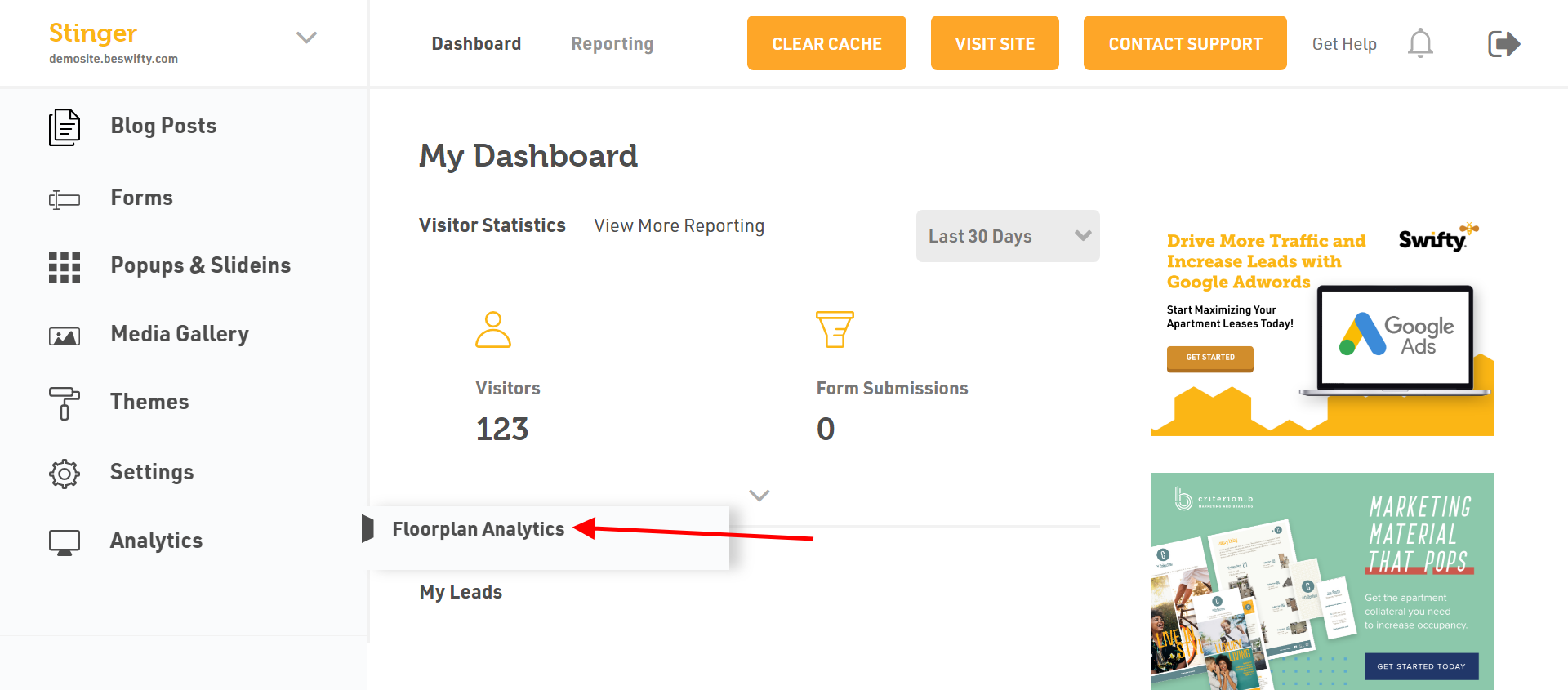Expand the Stinger site selector chevron
This screenshot has width=1568, height=690.
point(306,38)
